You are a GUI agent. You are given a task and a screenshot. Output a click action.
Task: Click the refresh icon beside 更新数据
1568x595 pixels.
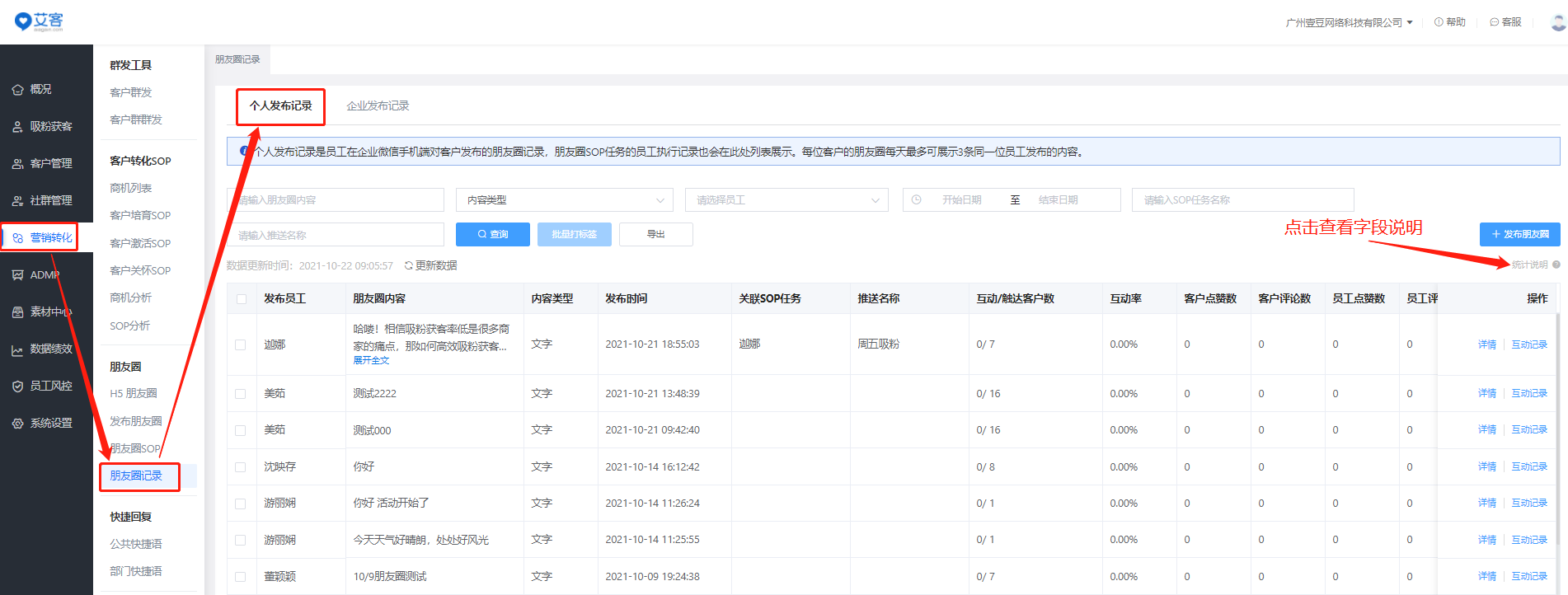tap(408, 265)
